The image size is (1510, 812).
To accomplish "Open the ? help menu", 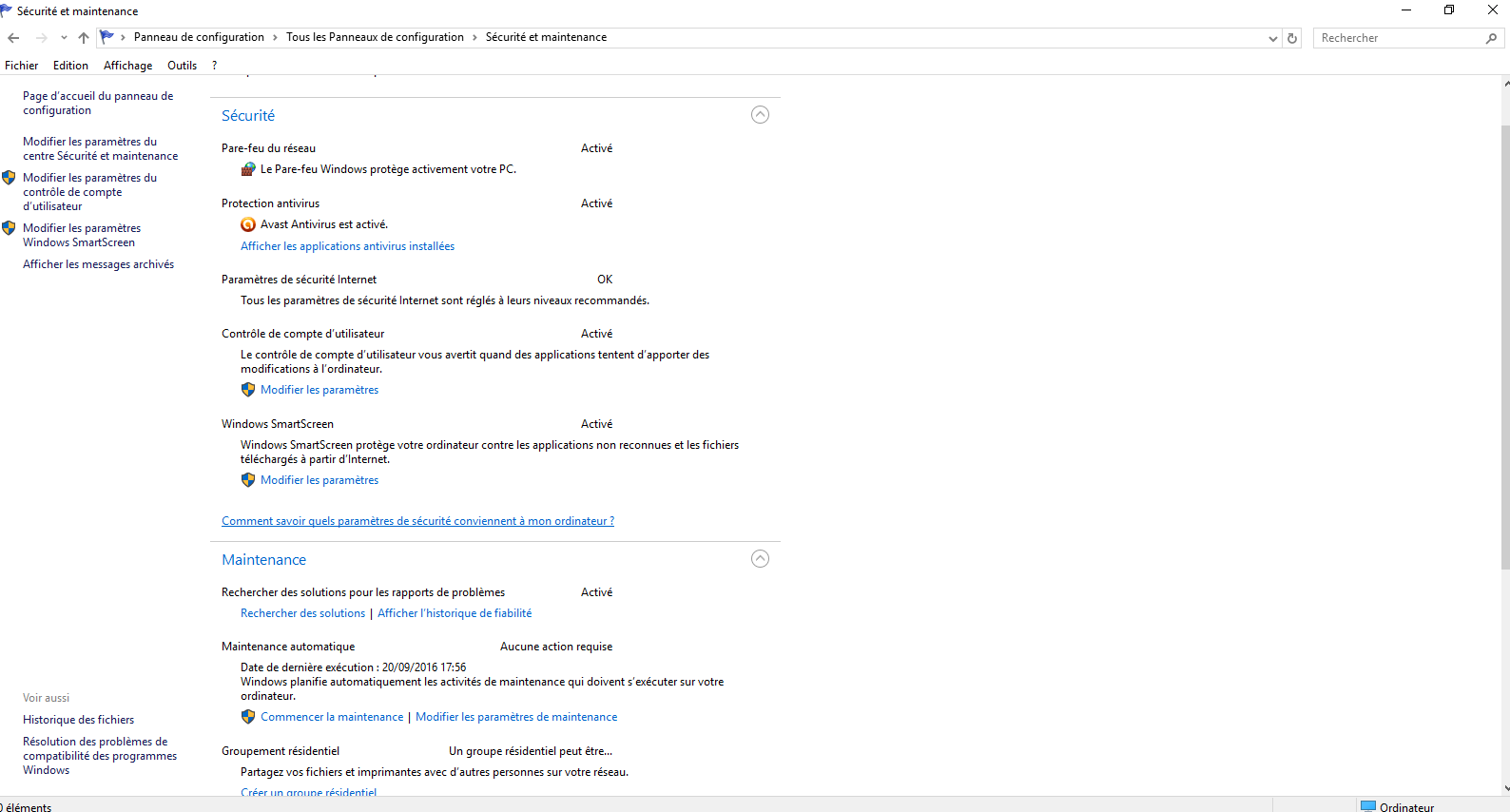I will (x=215, y=66).
